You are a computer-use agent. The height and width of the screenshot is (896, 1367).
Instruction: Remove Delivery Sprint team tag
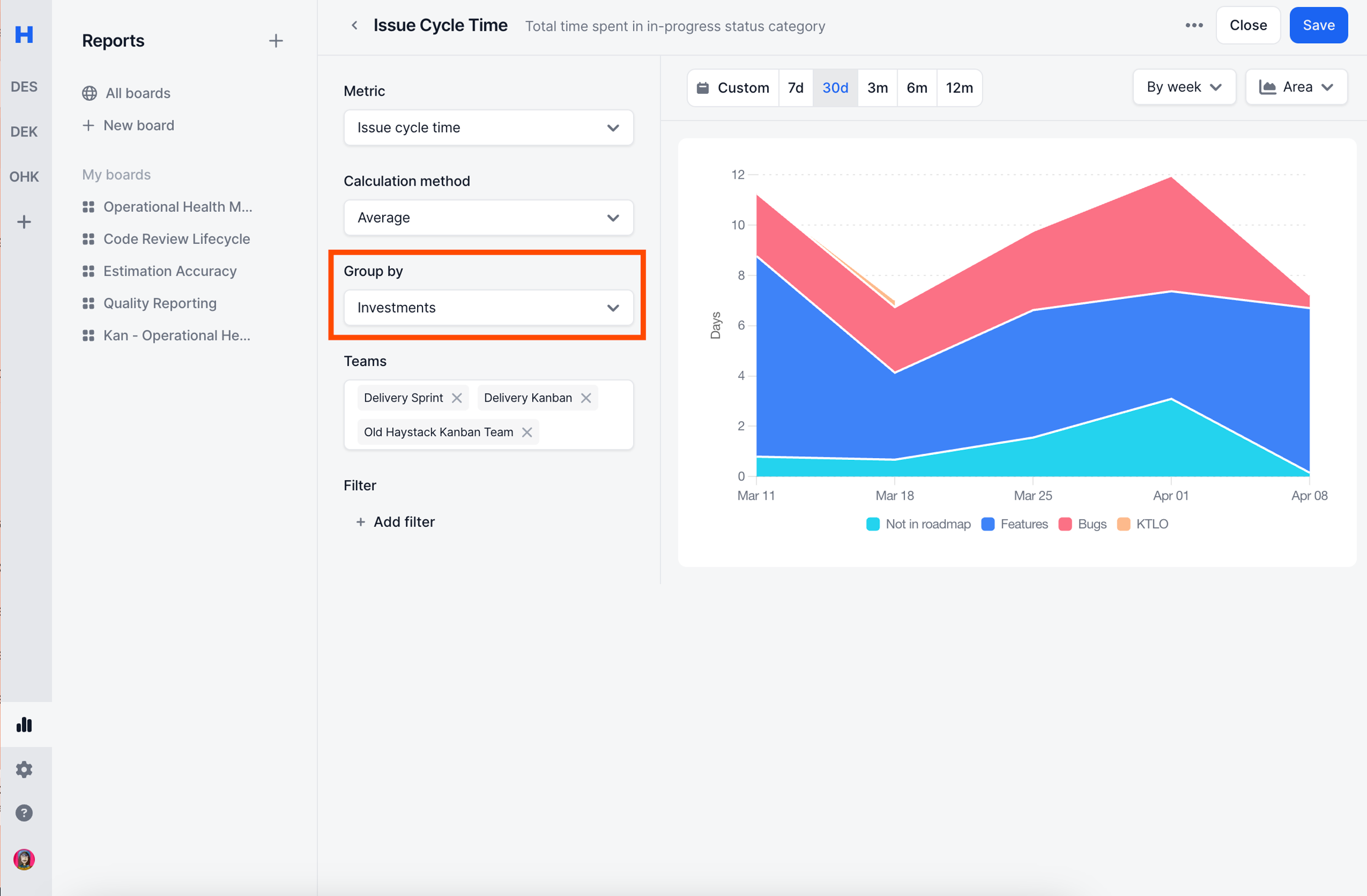(457, 398)
